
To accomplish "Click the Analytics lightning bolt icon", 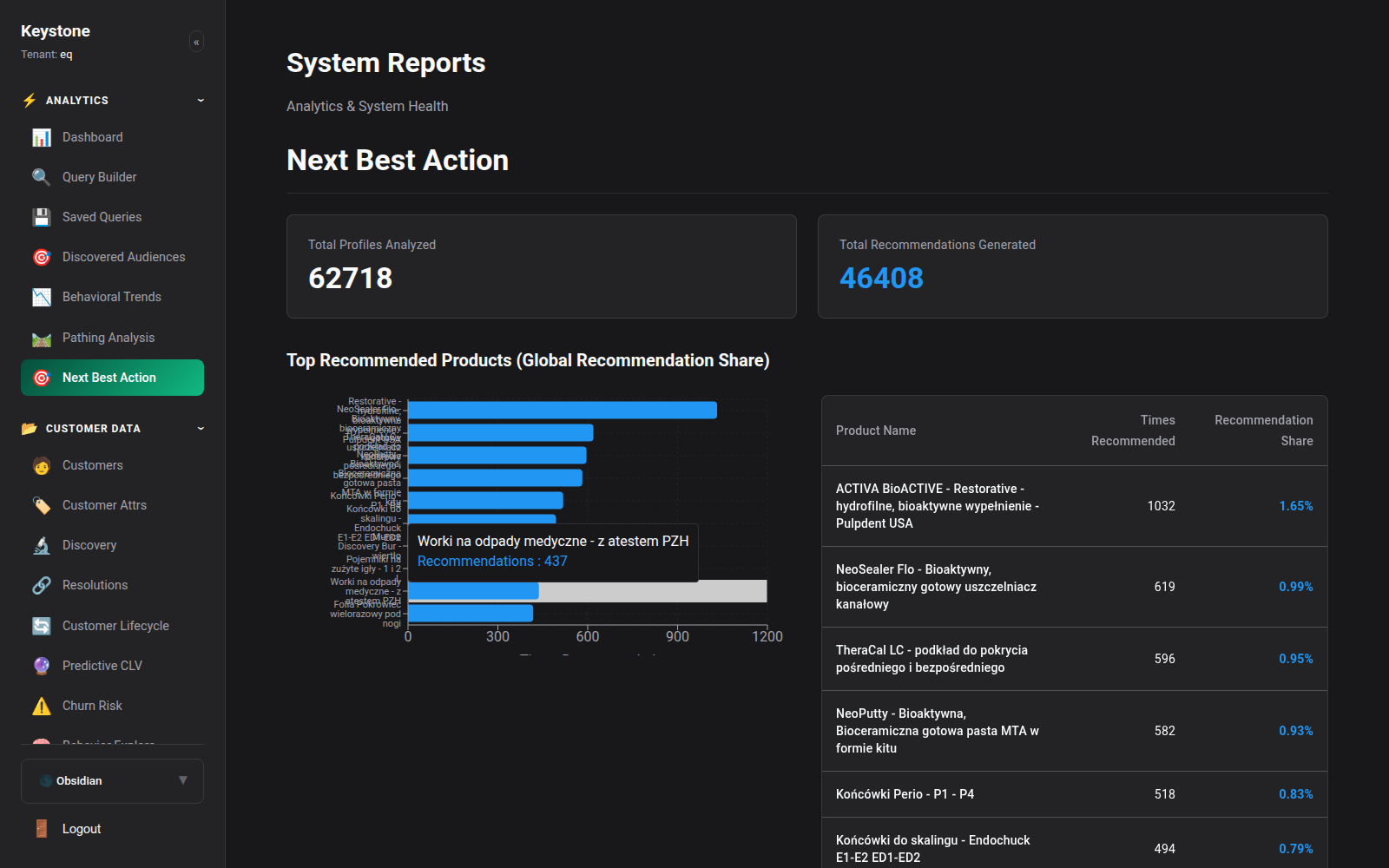I will [x=30, y=101].
